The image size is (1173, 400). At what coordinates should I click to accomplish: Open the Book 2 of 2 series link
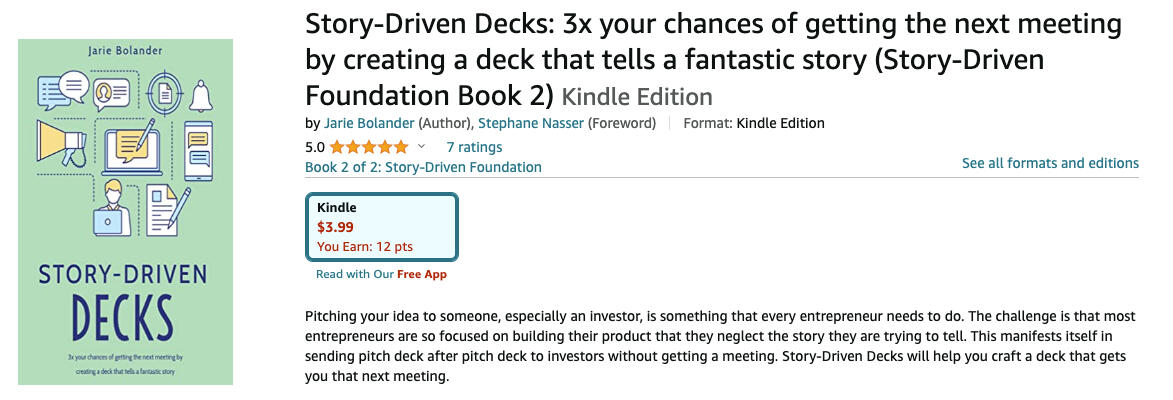point(423,167)
